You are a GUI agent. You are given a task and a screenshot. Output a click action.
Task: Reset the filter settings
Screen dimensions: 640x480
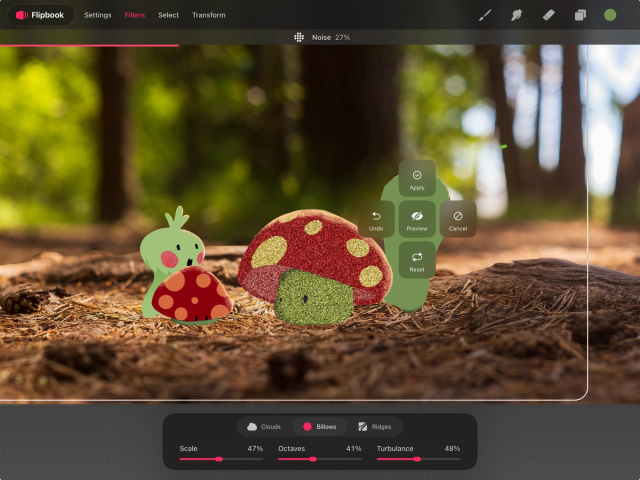click(417, 260)
